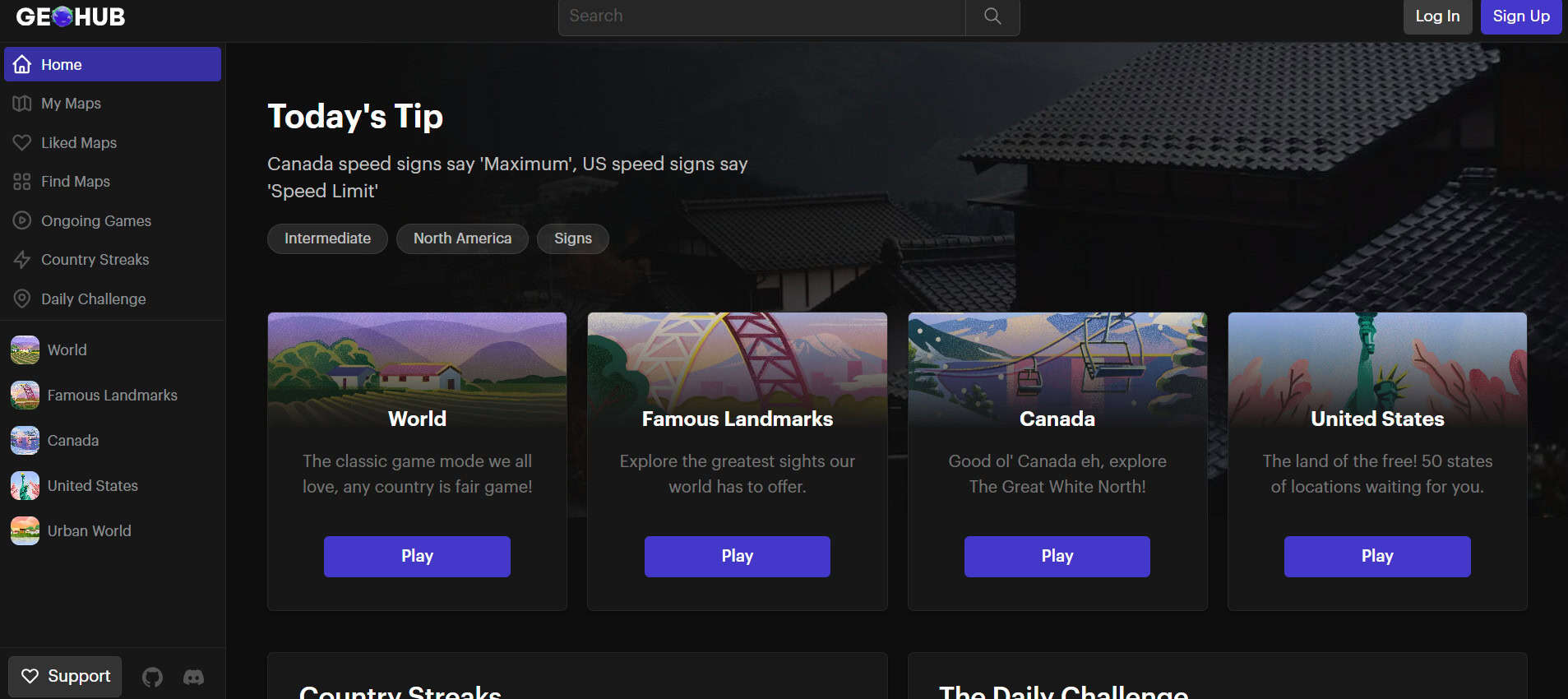This screenshot has height=699, width=1568.
Task: Open Find Maps from the sidebar
Action: (75, 181)
